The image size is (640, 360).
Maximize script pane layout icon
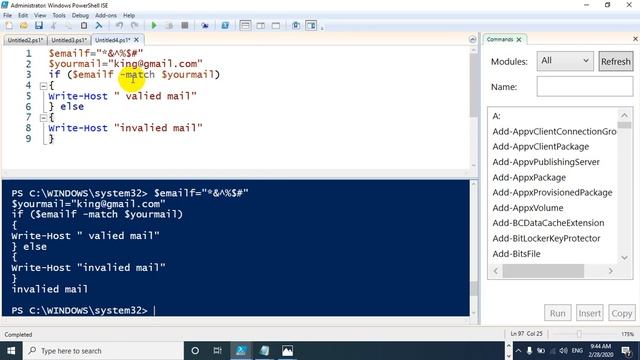276,25
